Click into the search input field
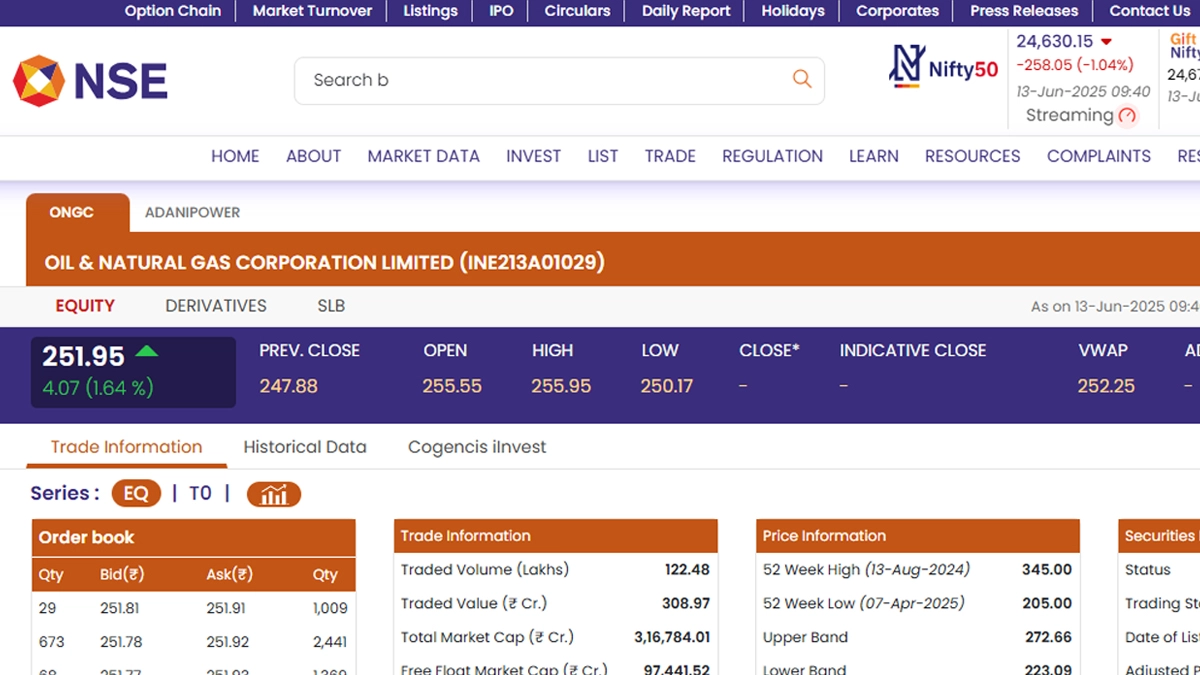The image size is (1200, 675). pyautogui.click(x=540, y=80)
